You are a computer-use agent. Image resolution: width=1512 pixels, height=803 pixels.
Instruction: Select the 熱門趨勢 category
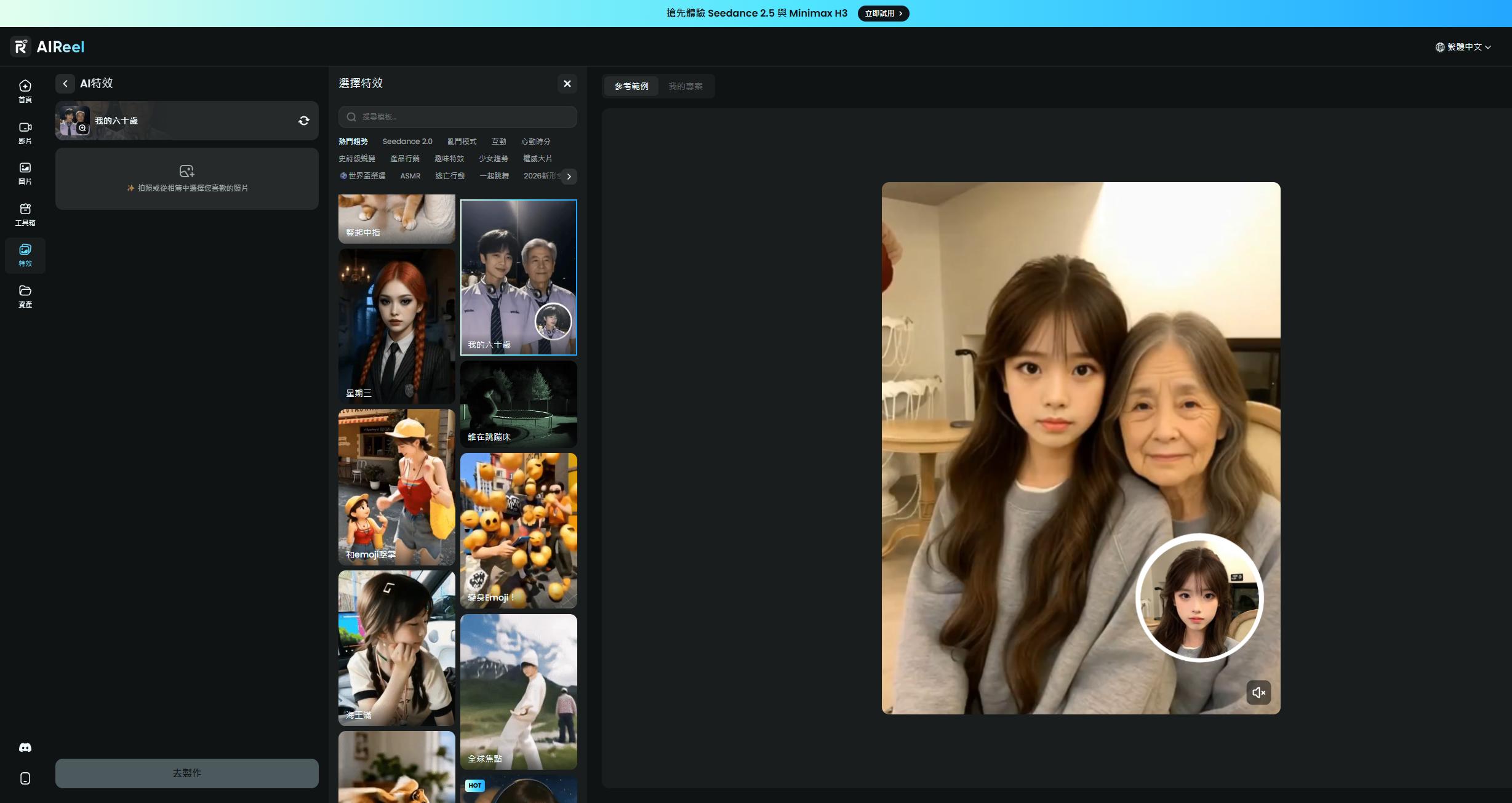pyautogui.click(x=353, y=142)
